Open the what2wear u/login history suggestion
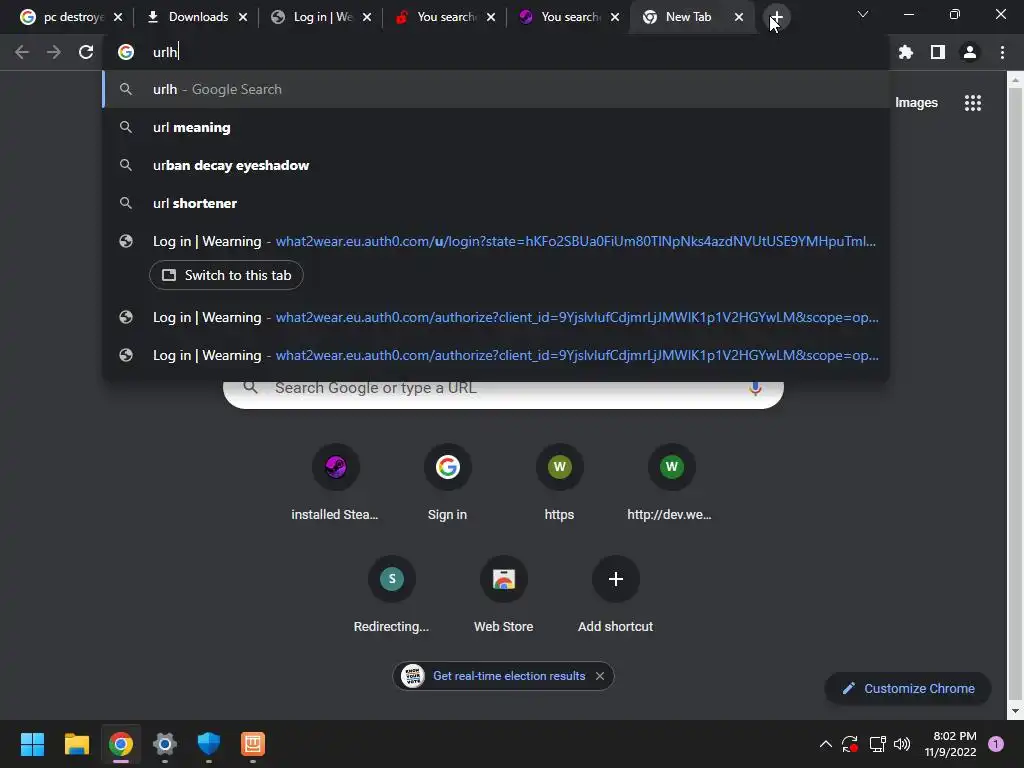This screenshot has height=768, width=1024. click(x=496, y=241)
